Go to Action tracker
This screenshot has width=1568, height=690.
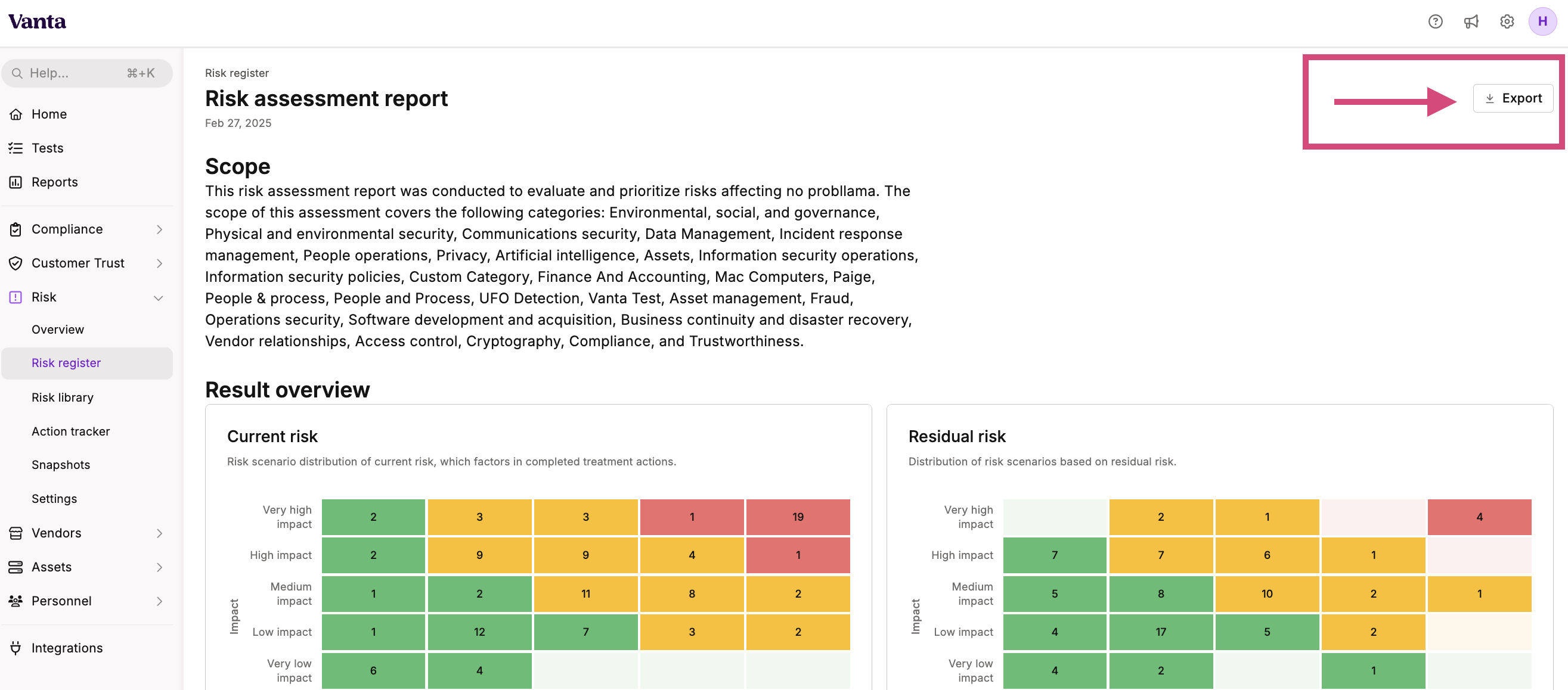(70, 431)
